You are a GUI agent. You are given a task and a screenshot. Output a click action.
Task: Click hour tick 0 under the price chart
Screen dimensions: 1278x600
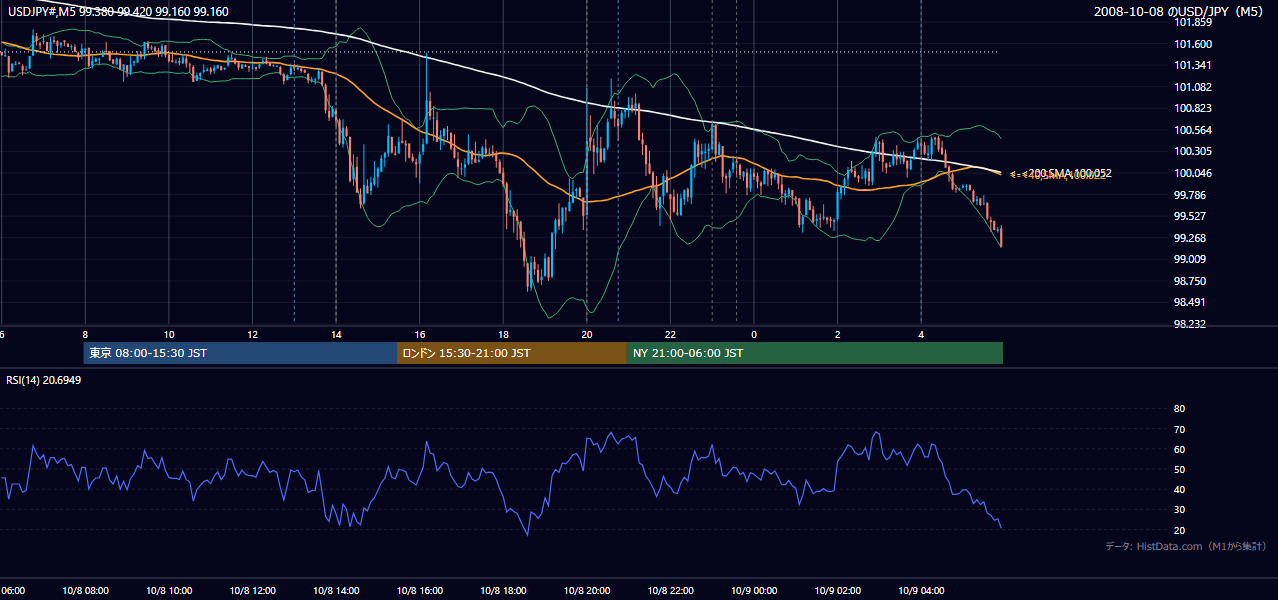(x=754, y=335)
